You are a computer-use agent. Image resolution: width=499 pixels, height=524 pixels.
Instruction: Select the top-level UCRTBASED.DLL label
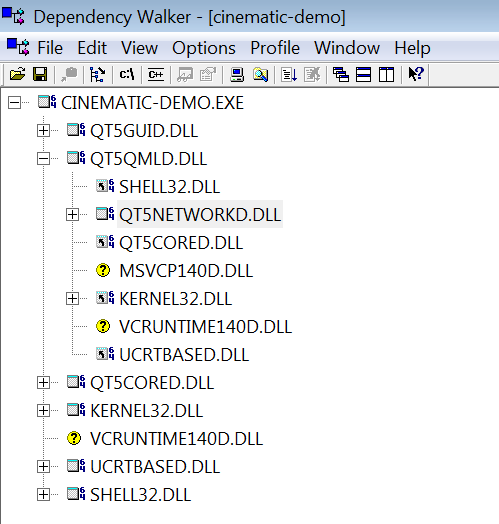(x=155, y=467)
